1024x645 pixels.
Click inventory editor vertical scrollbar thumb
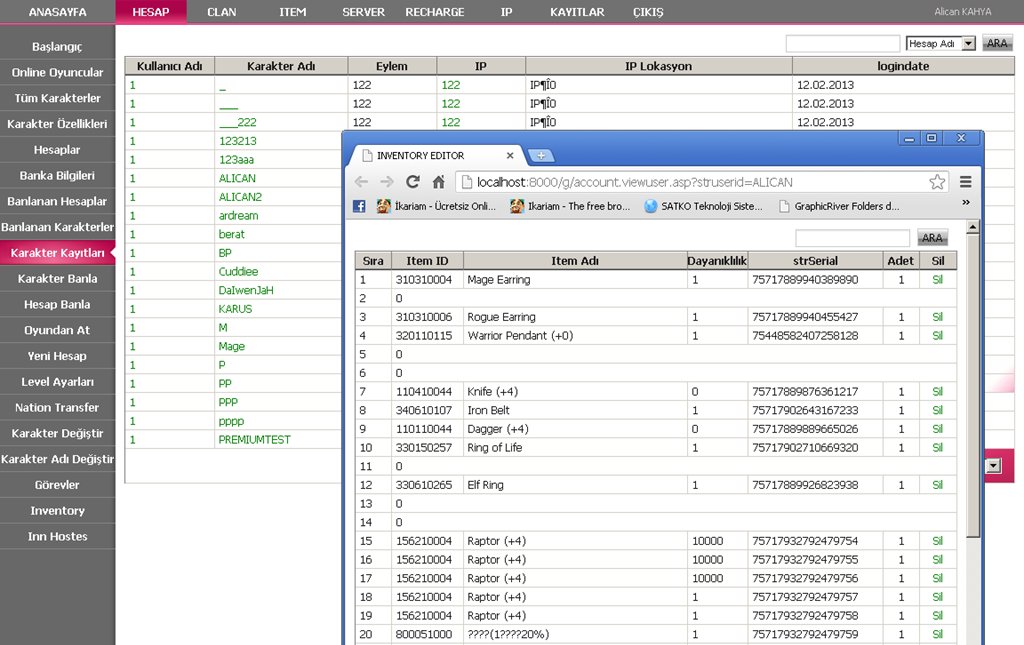point(972,385)
